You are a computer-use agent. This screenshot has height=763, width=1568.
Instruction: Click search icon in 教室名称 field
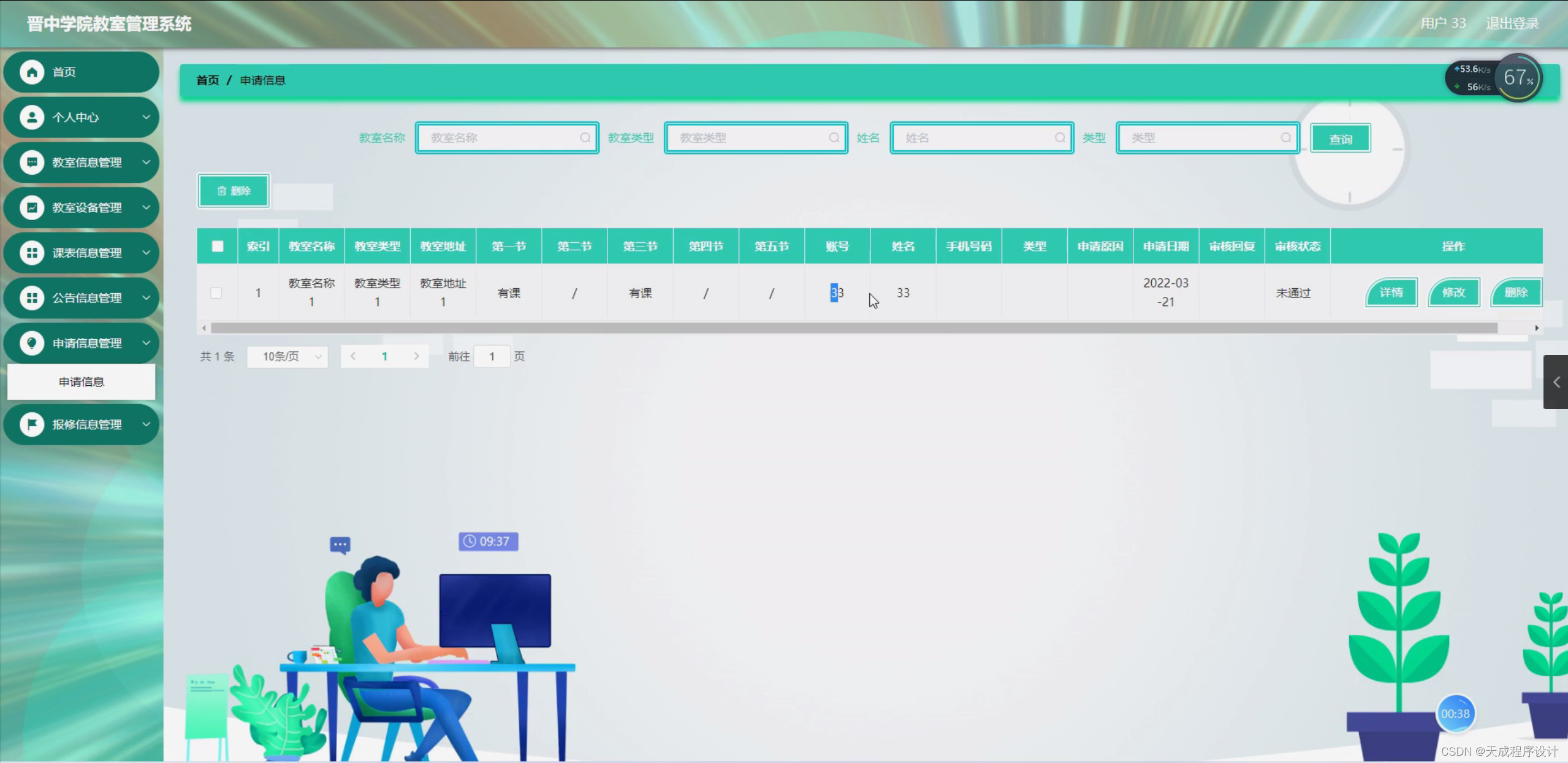[x=585, y=138]
